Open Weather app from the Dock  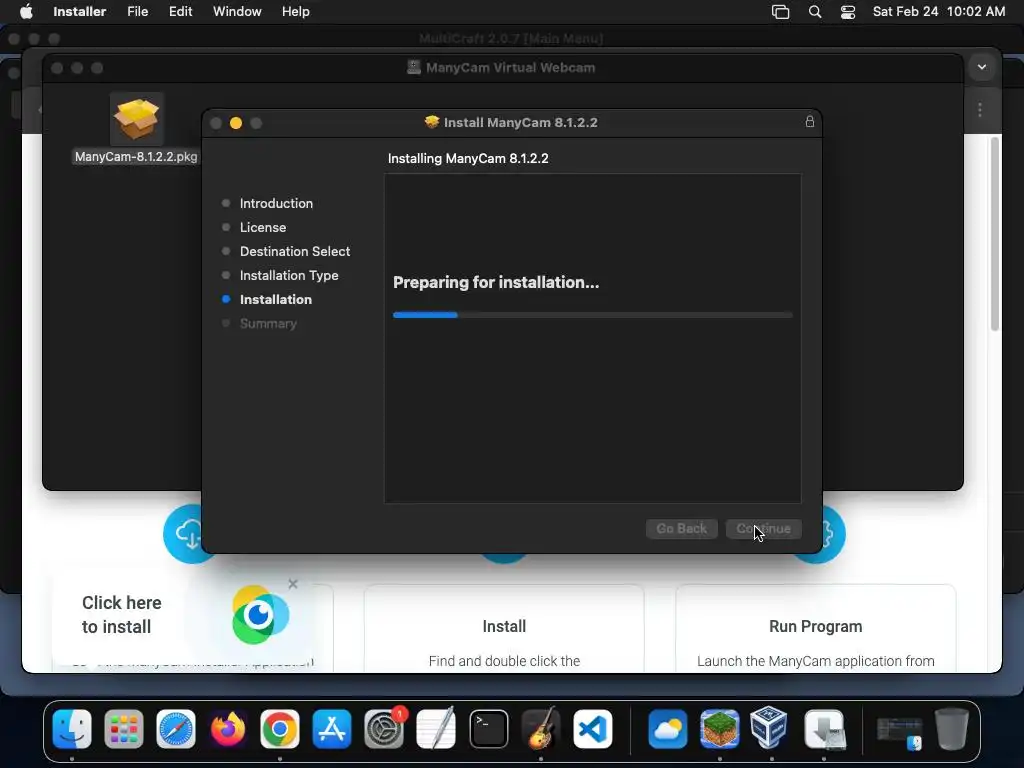(667, 729)
